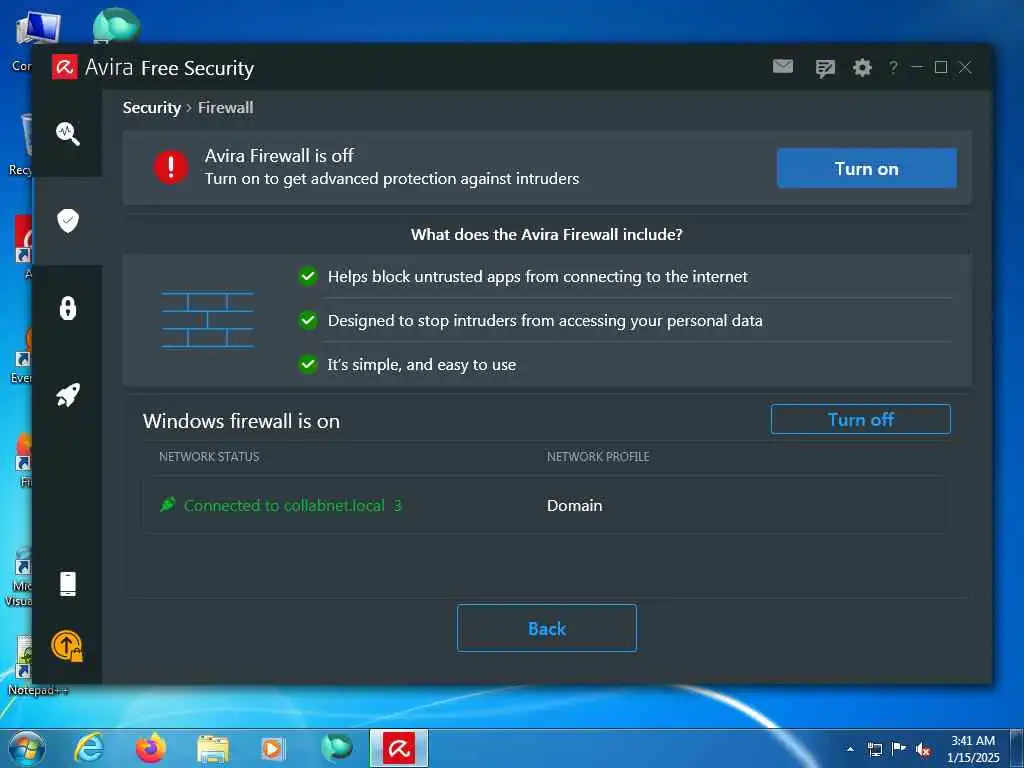
Task: Click the Show desktop strip beside the clock
Action: click(x=1017, y=748)
